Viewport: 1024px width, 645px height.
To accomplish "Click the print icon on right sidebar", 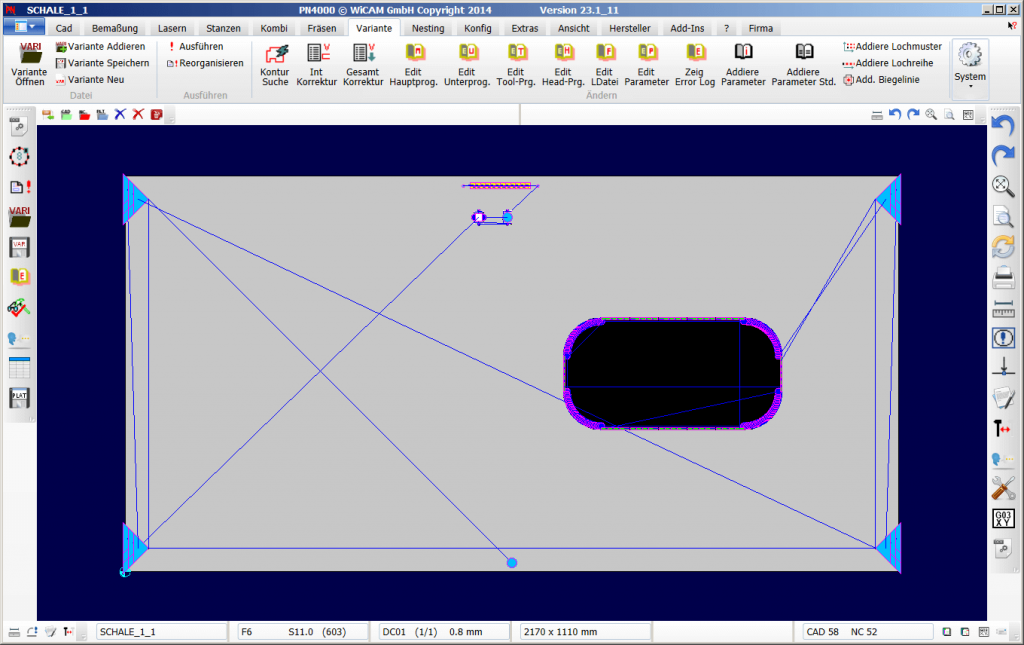I will (x=1003, y=278).
